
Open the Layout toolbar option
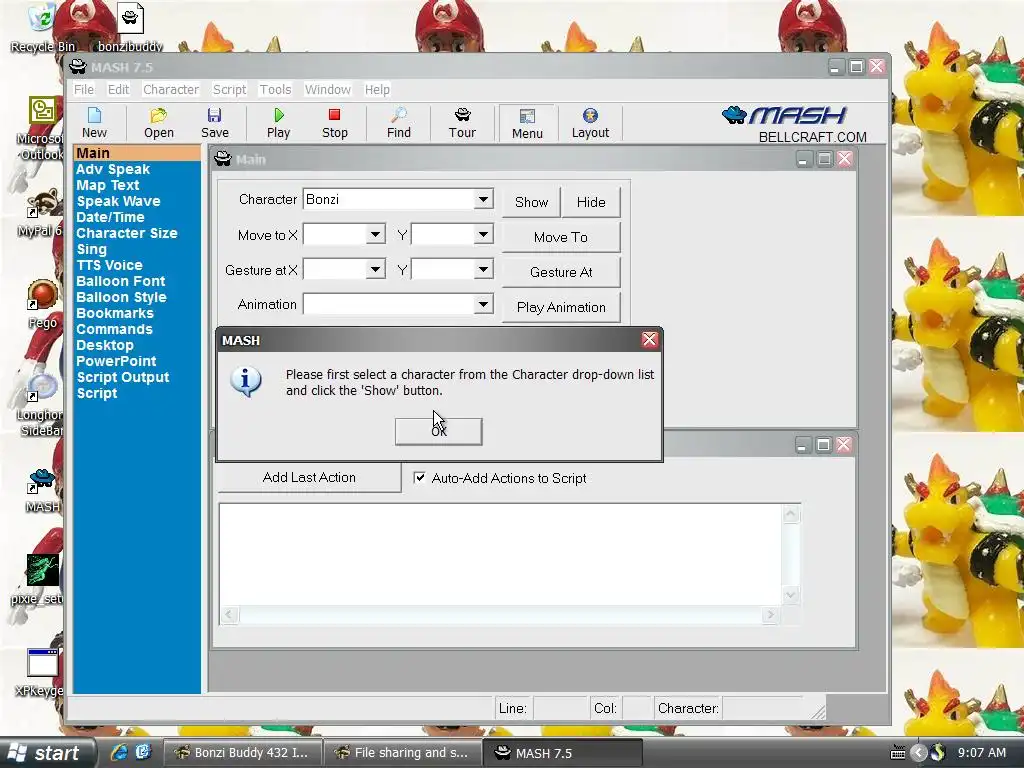coord(590,123)
